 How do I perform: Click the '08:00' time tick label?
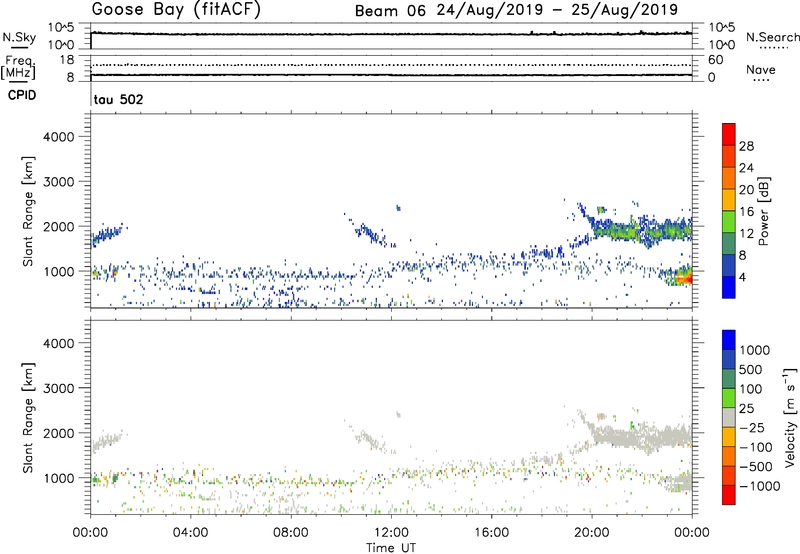(x=290, y=533)
